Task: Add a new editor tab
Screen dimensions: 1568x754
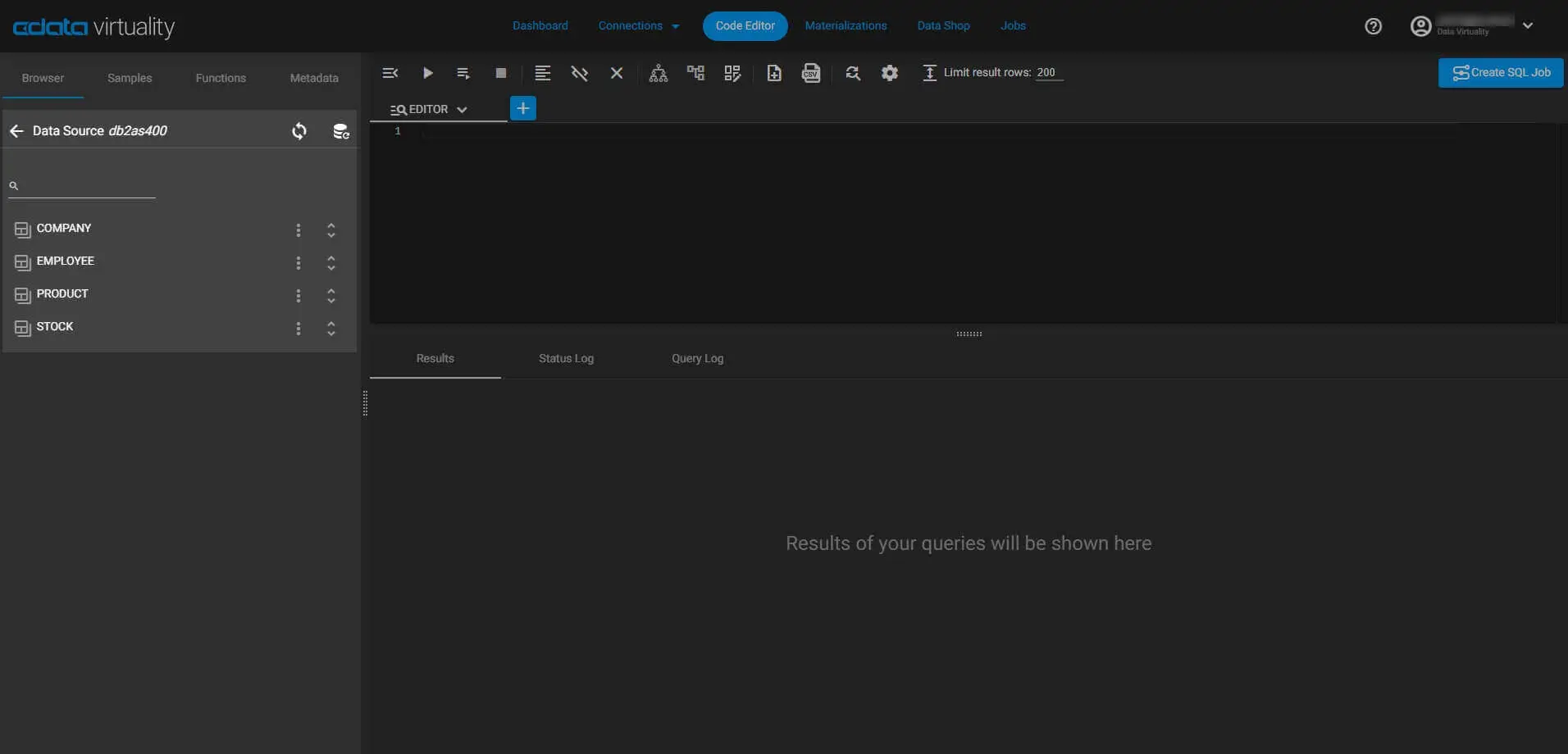Action: click(522, 108)
